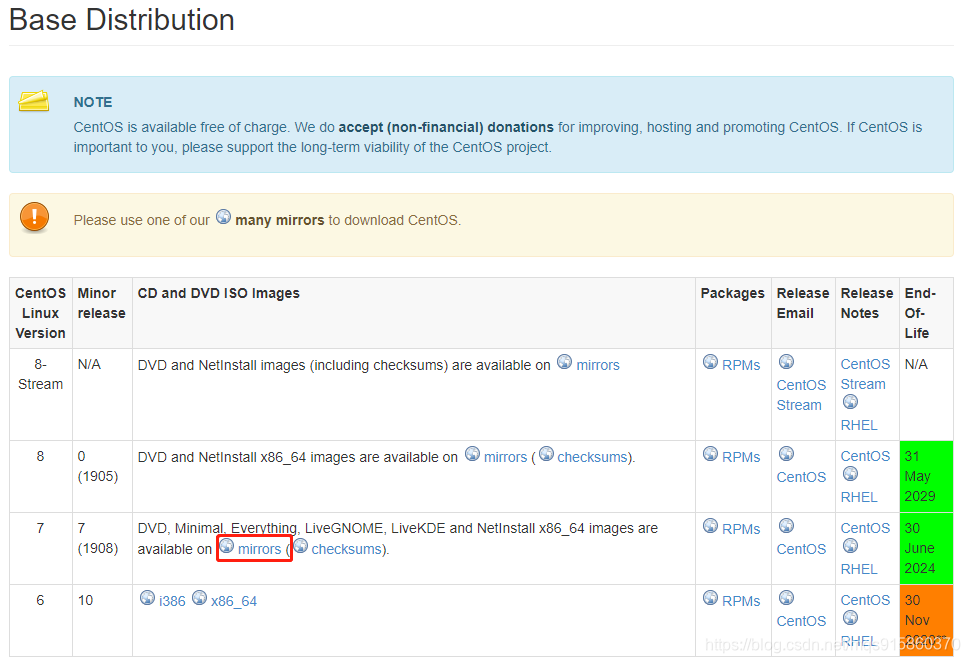Click the orange exclamation warning icon
Screen dimensions: 970x663
[x=35, y=217]
